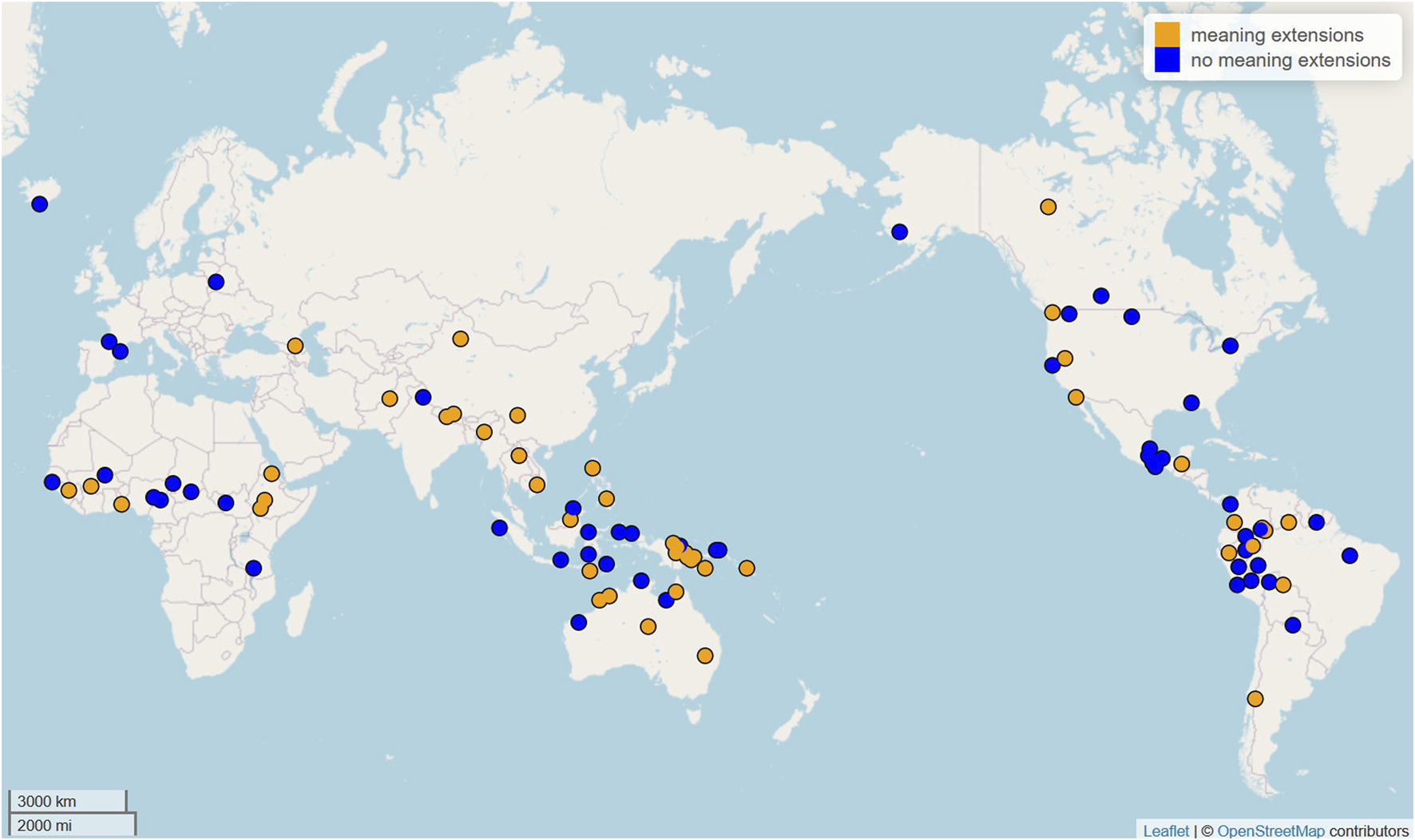The height and width of the screenshot is (840, 1415).
Task: Select the blue marker in eastern Europe
Action: (x=216, y=282)
